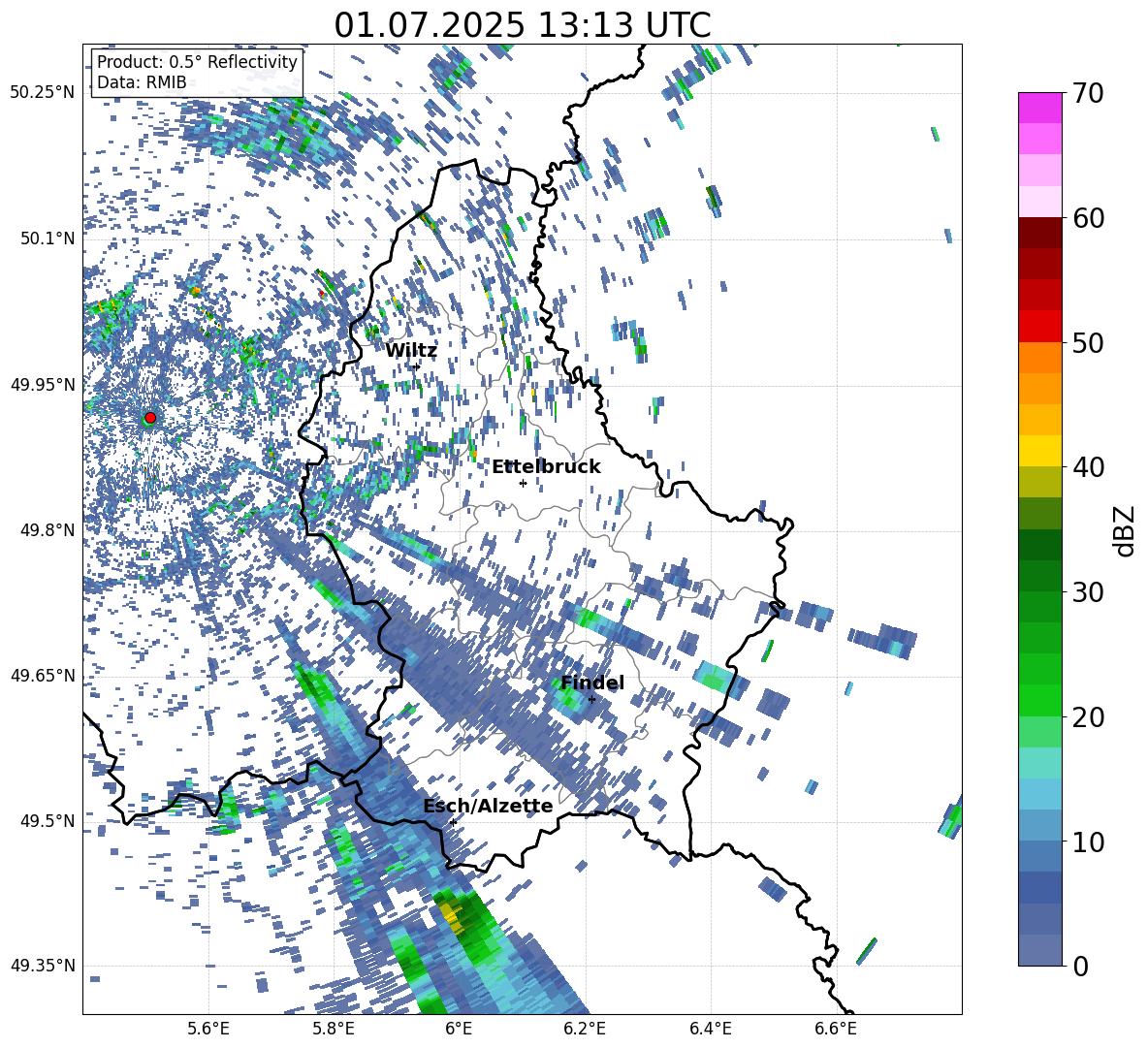
Task: Click the 50.1°N latitude label
Action: tap(48, 238)
